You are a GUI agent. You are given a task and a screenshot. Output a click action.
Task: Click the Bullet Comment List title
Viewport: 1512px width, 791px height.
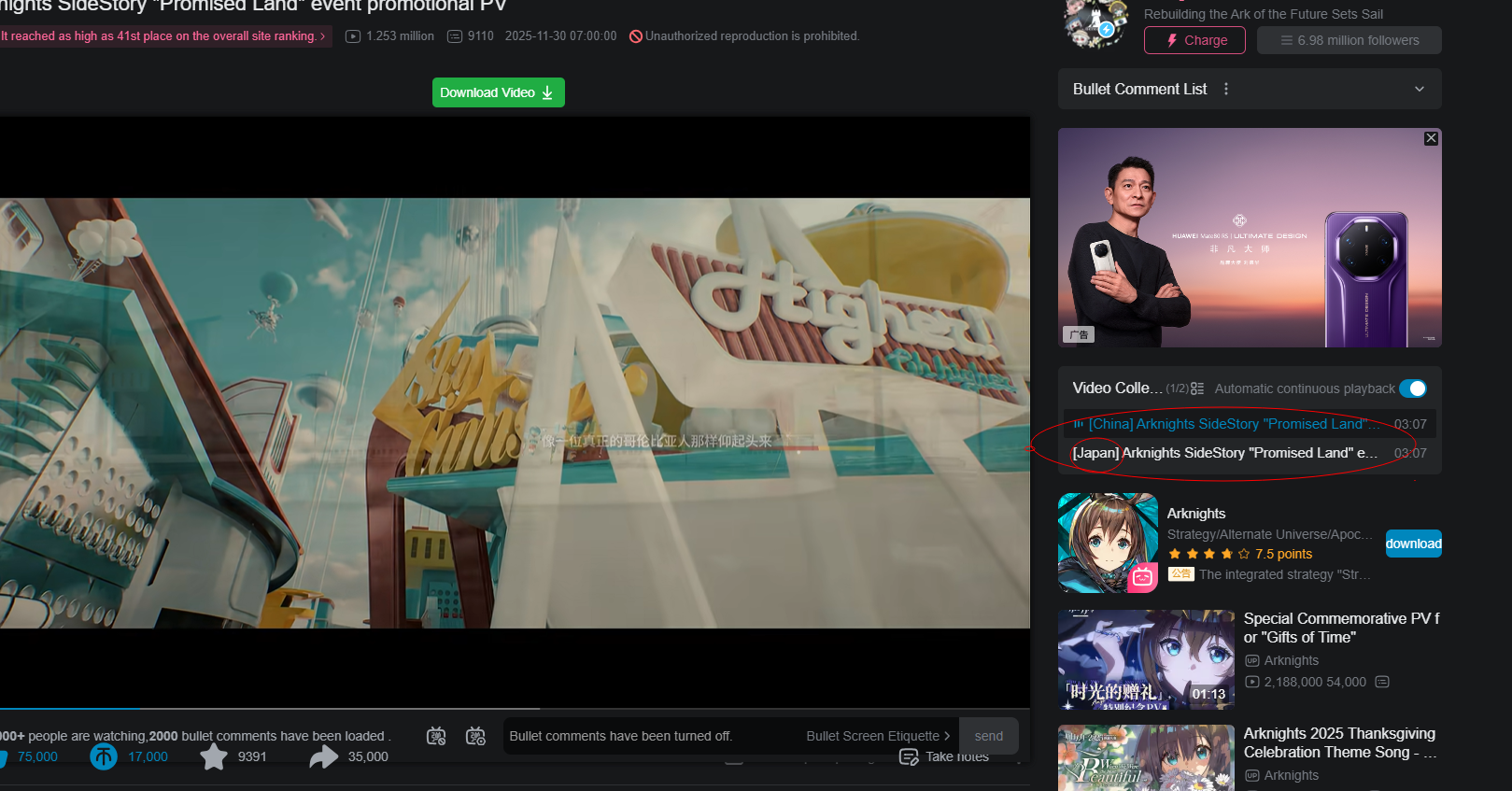click(1140, 89)
